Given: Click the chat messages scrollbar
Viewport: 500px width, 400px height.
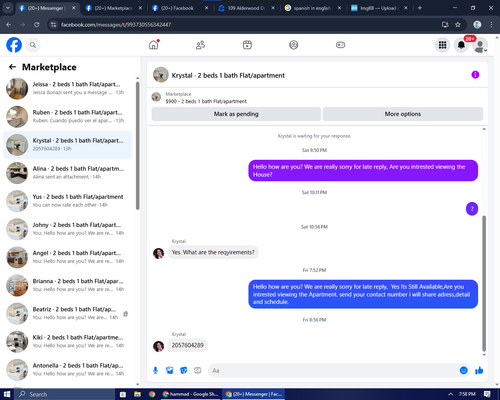Looking at the screenshot, I should (x=484, y=283).
